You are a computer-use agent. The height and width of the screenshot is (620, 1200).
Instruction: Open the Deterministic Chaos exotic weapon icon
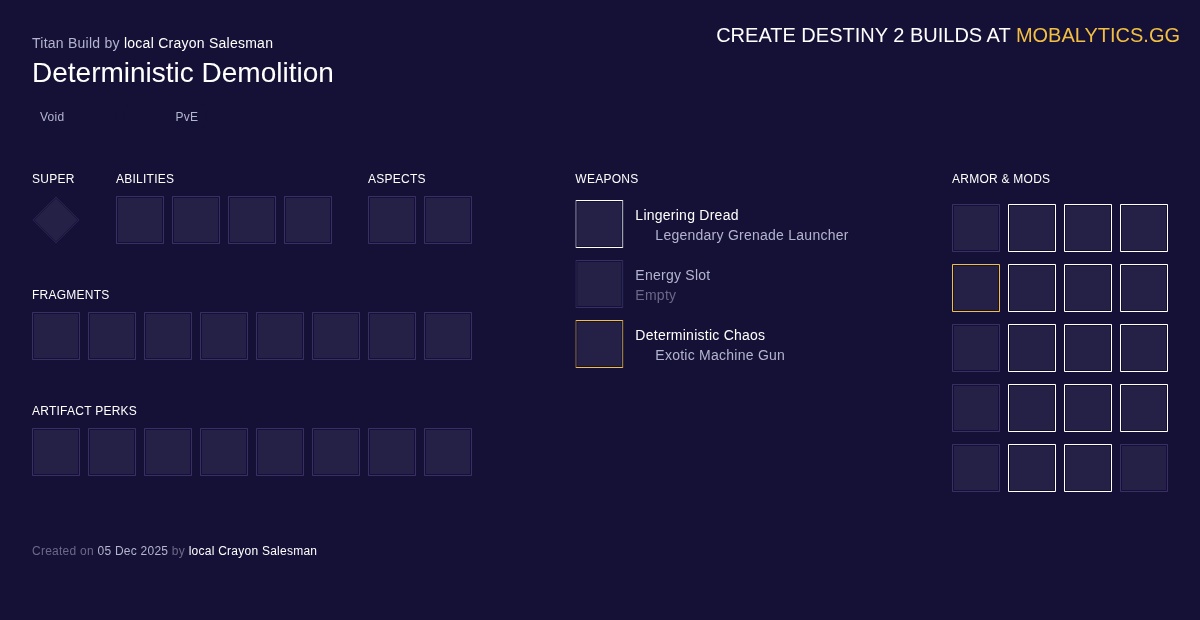click(599, 344)
